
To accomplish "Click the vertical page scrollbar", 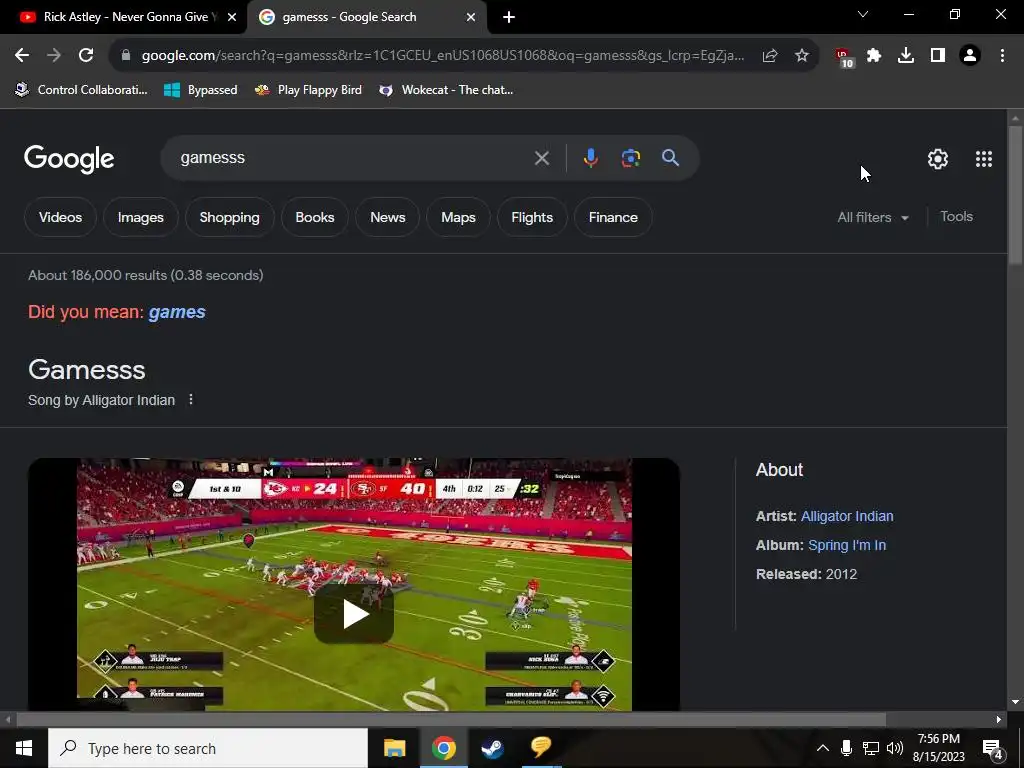I will 1015,196.
